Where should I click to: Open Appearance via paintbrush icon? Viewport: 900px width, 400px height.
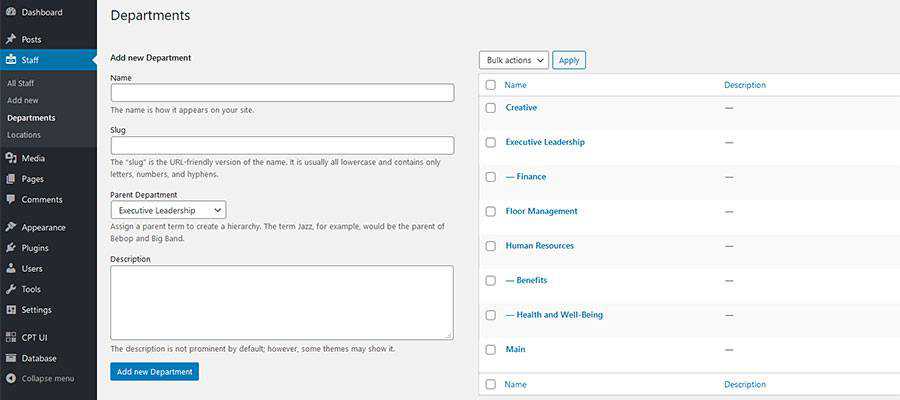[10, 227]
